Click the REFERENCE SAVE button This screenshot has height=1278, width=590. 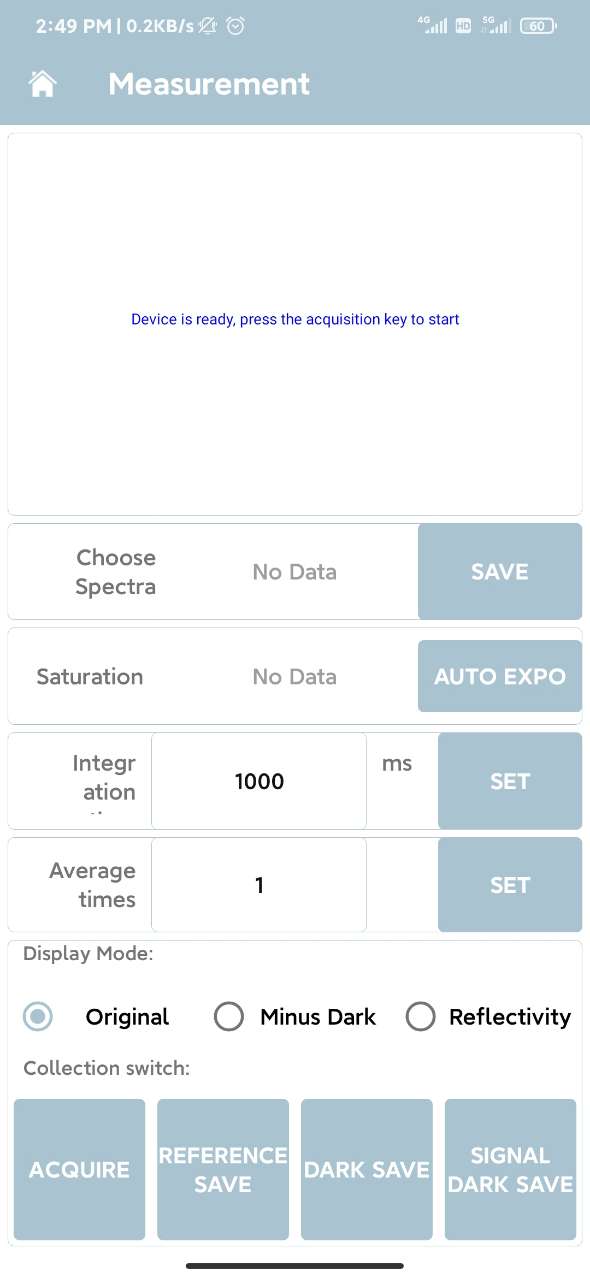click(x=223, y=1170)
